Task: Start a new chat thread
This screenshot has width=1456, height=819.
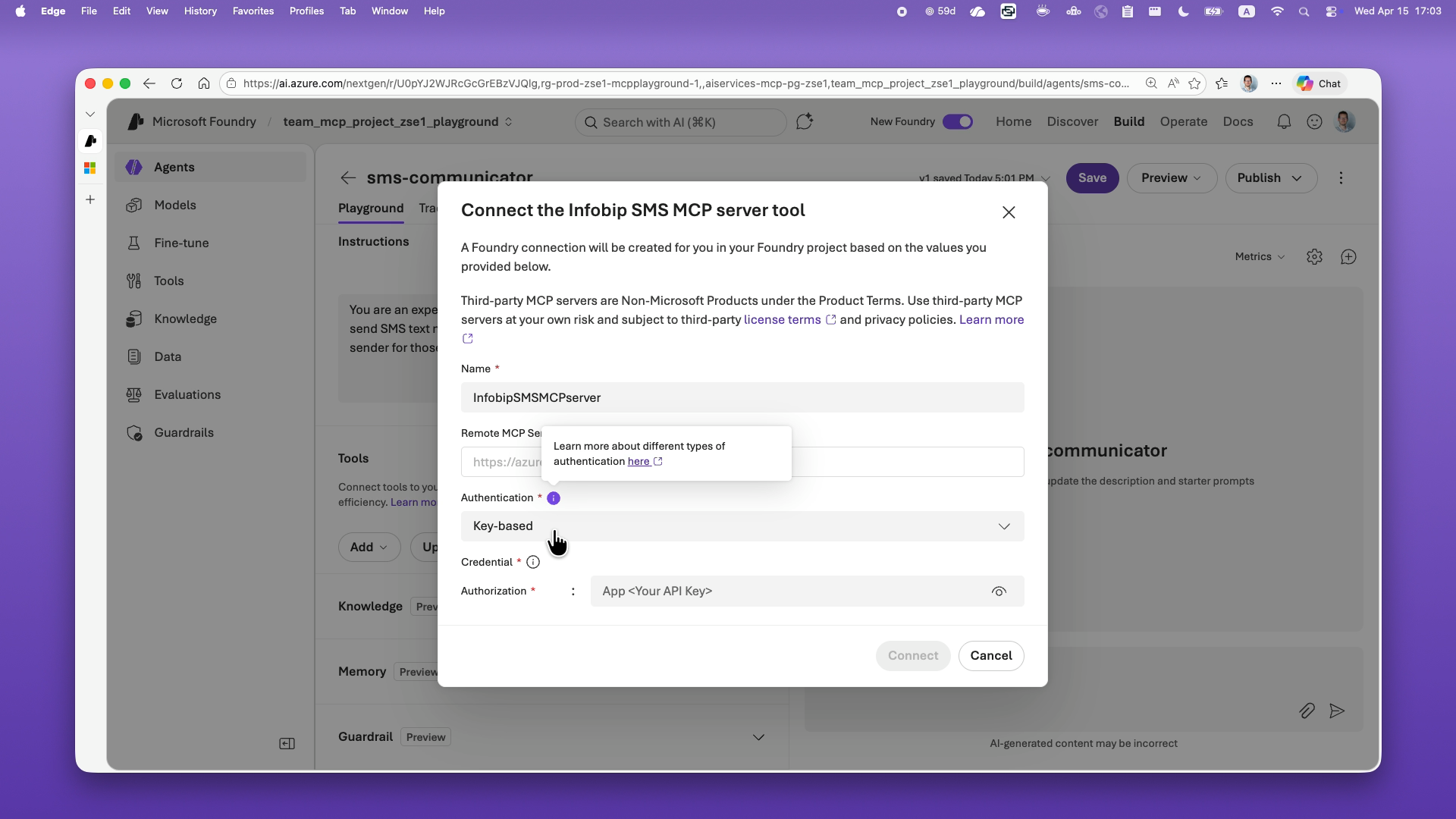Action: (1349, 256)
